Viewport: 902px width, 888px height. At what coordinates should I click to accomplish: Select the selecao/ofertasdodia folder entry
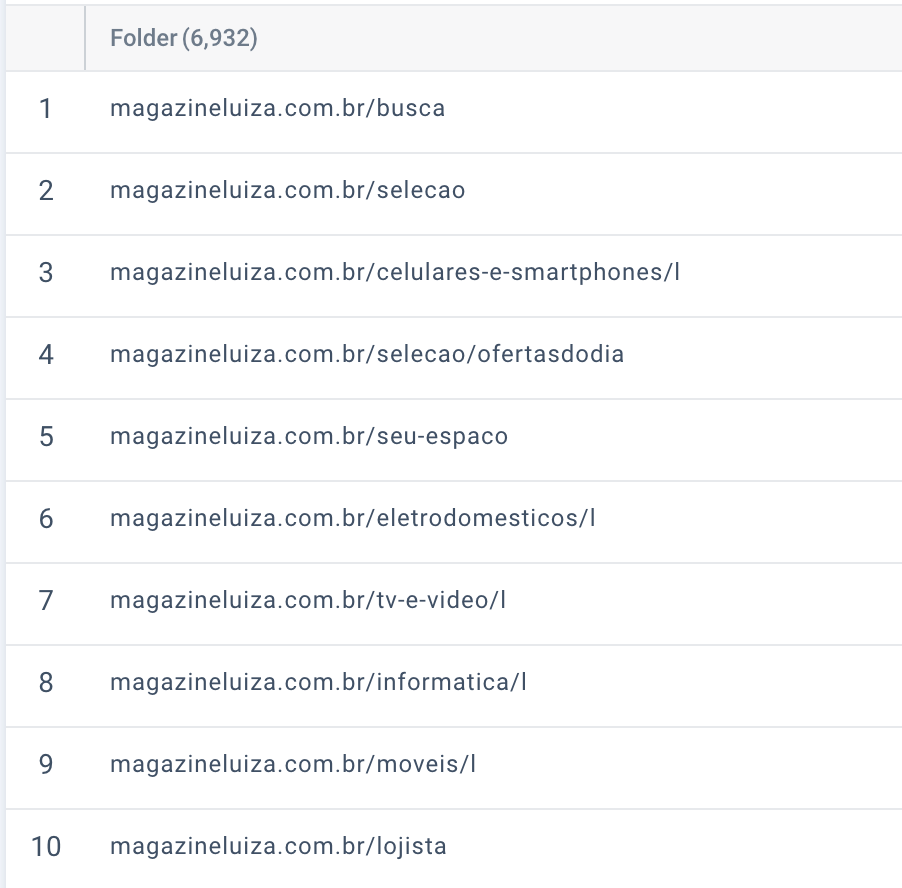[x=367, y=354]
